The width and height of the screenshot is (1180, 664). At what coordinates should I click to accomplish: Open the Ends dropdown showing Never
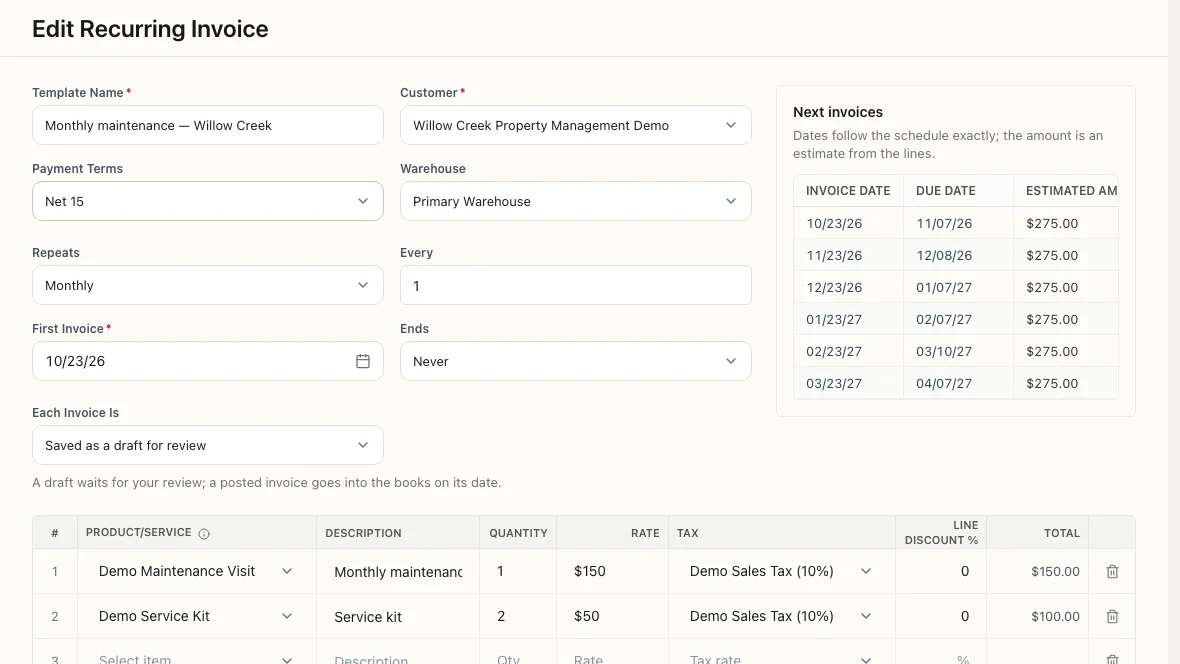pos(576,361)
